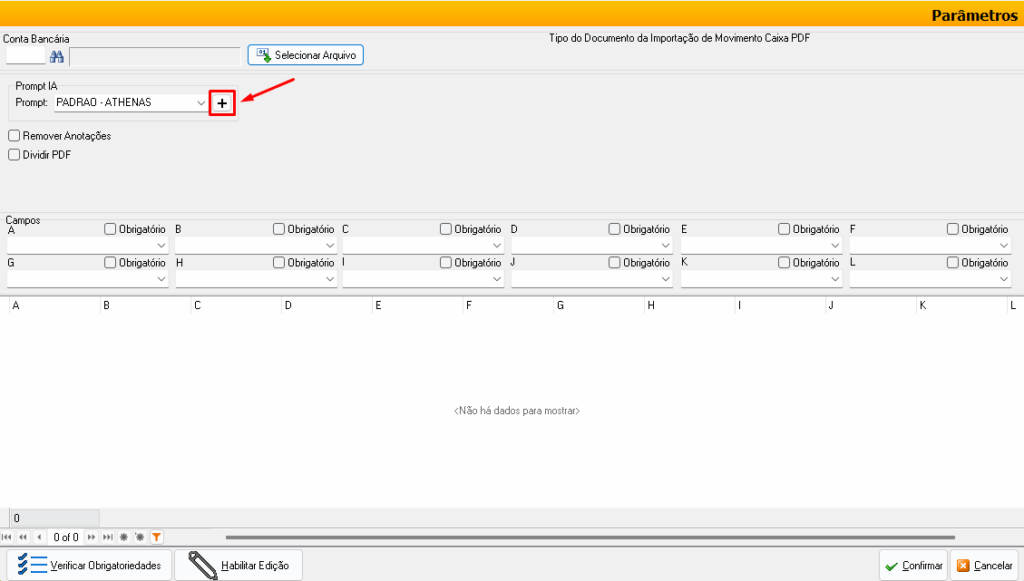The height and width of the screenshot is (581, 1024).
Task: Click the Conta Bancária code input field
Action: [25, 56]
